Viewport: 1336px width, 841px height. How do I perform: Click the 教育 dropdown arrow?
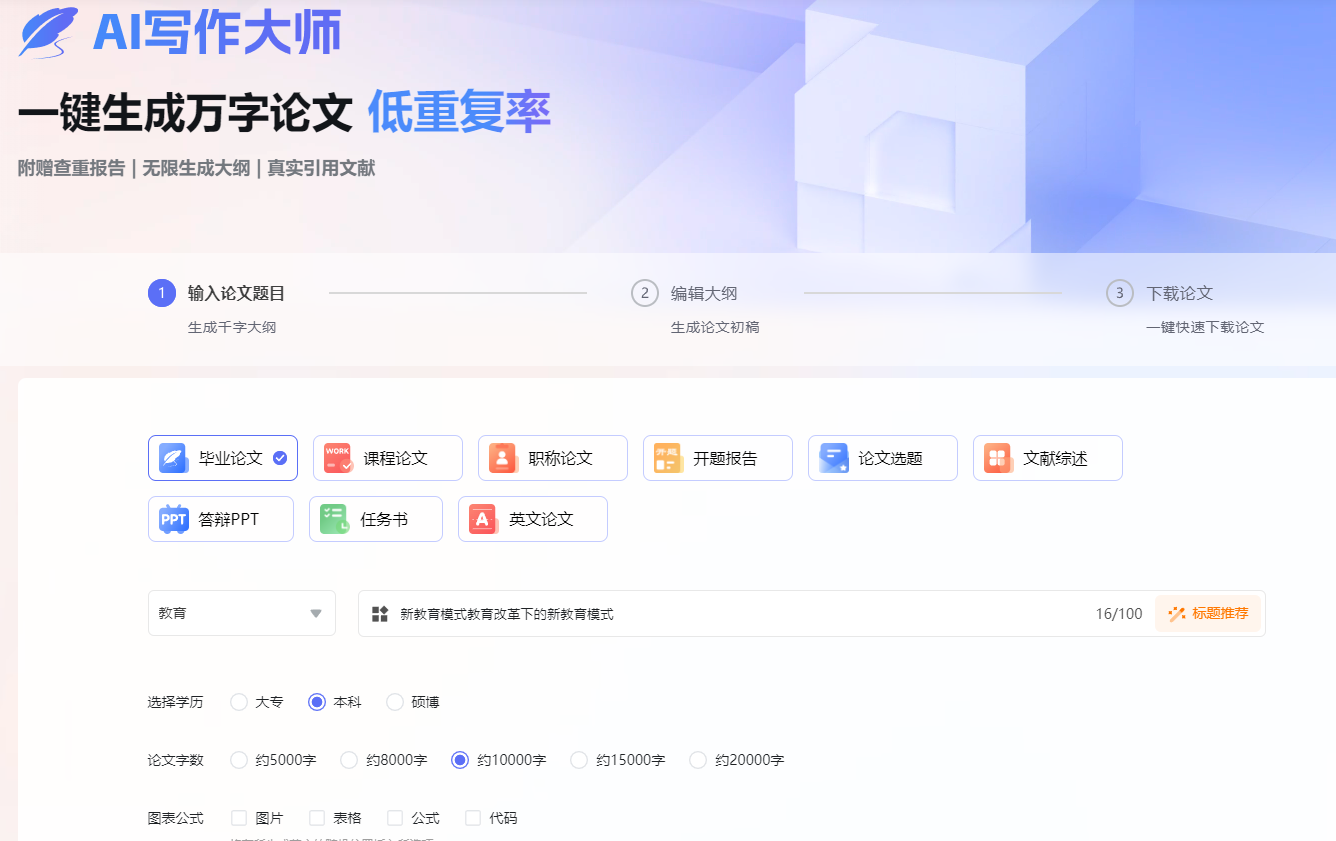tap(316, 614)
